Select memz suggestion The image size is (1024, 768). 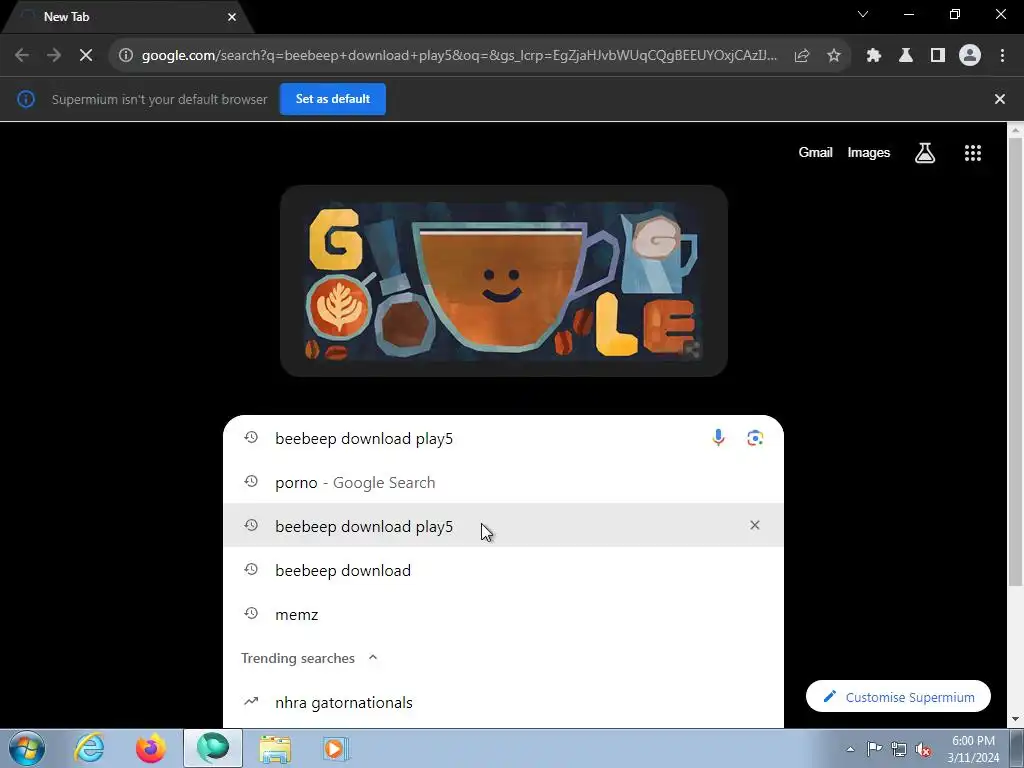503,614
